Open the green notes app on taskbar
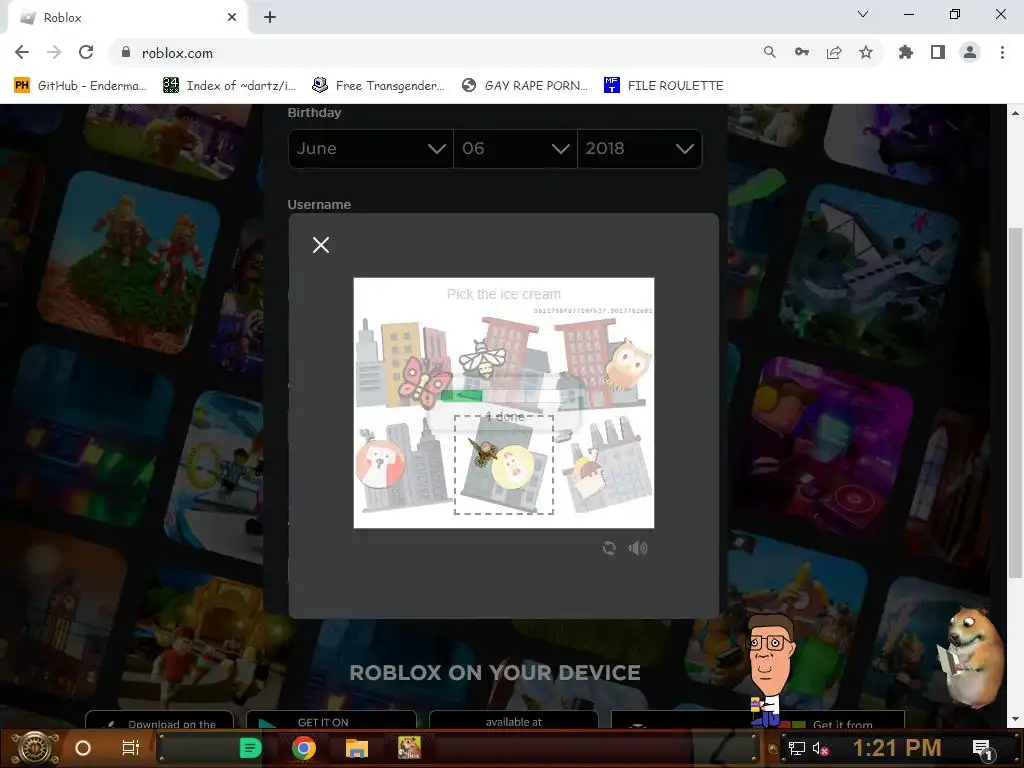1024x768 pixels. click(x=250, y=748)
